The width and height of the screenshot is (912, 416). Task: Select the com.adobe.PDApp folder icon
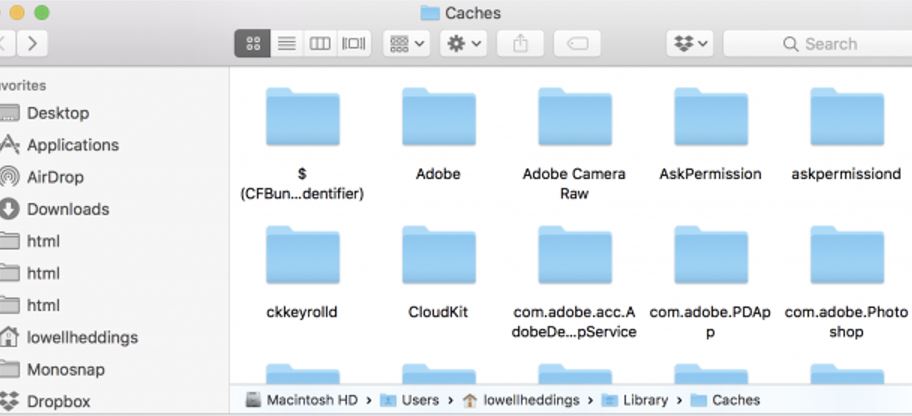(x=711, y=255)
